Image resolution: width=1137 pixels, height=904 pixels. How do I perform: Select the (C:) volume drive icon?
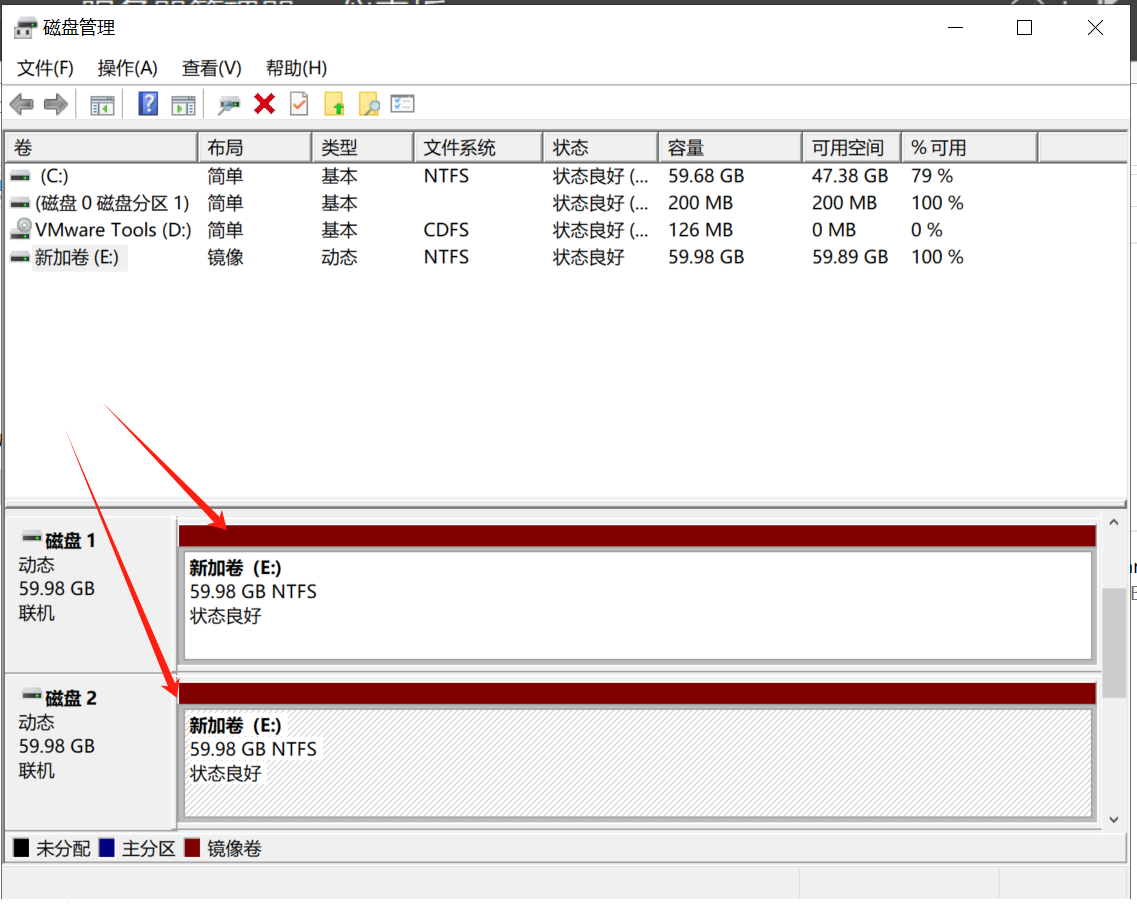tap(21, 176)
